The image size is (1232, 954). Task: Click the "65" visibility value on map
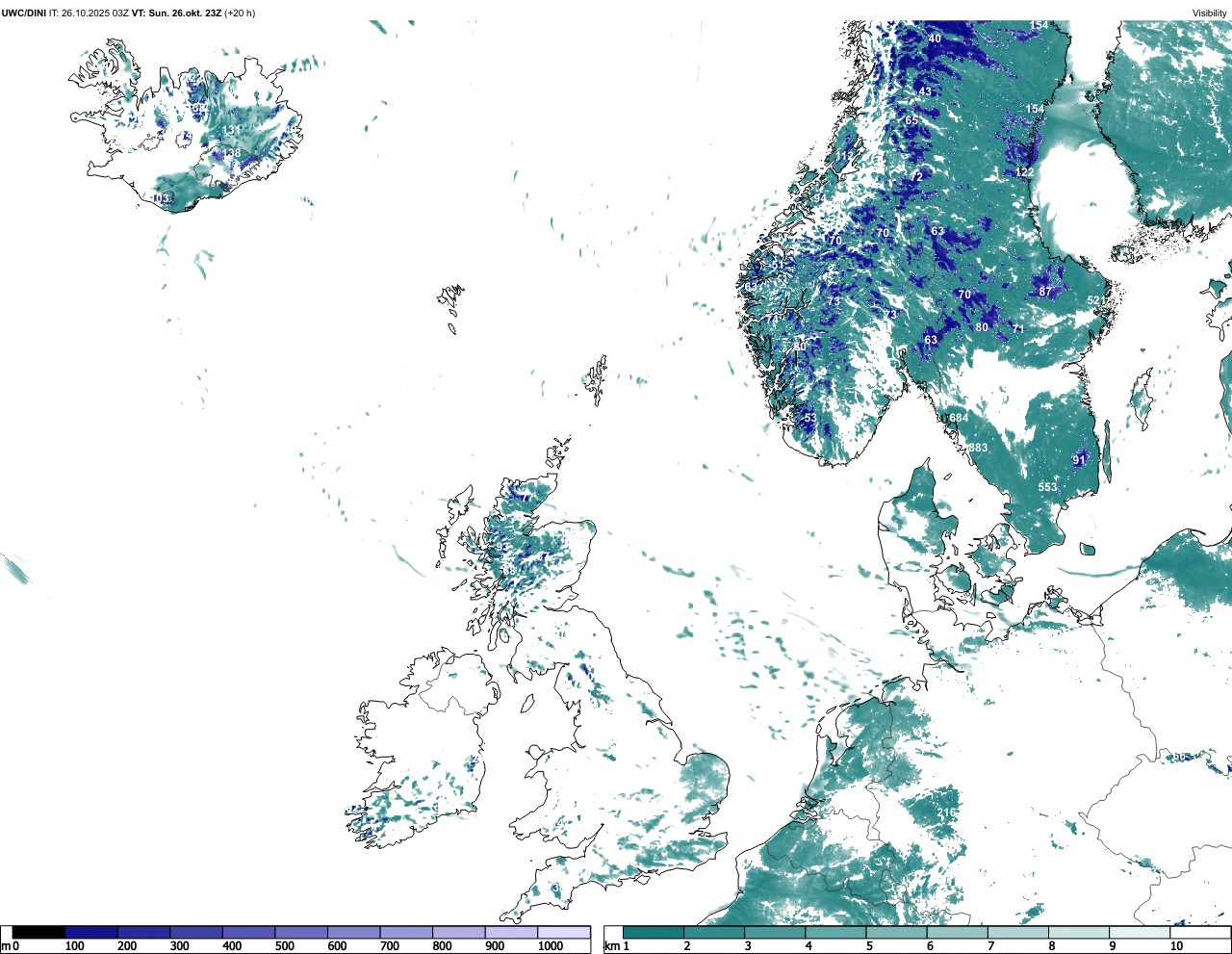pos(911,121)
